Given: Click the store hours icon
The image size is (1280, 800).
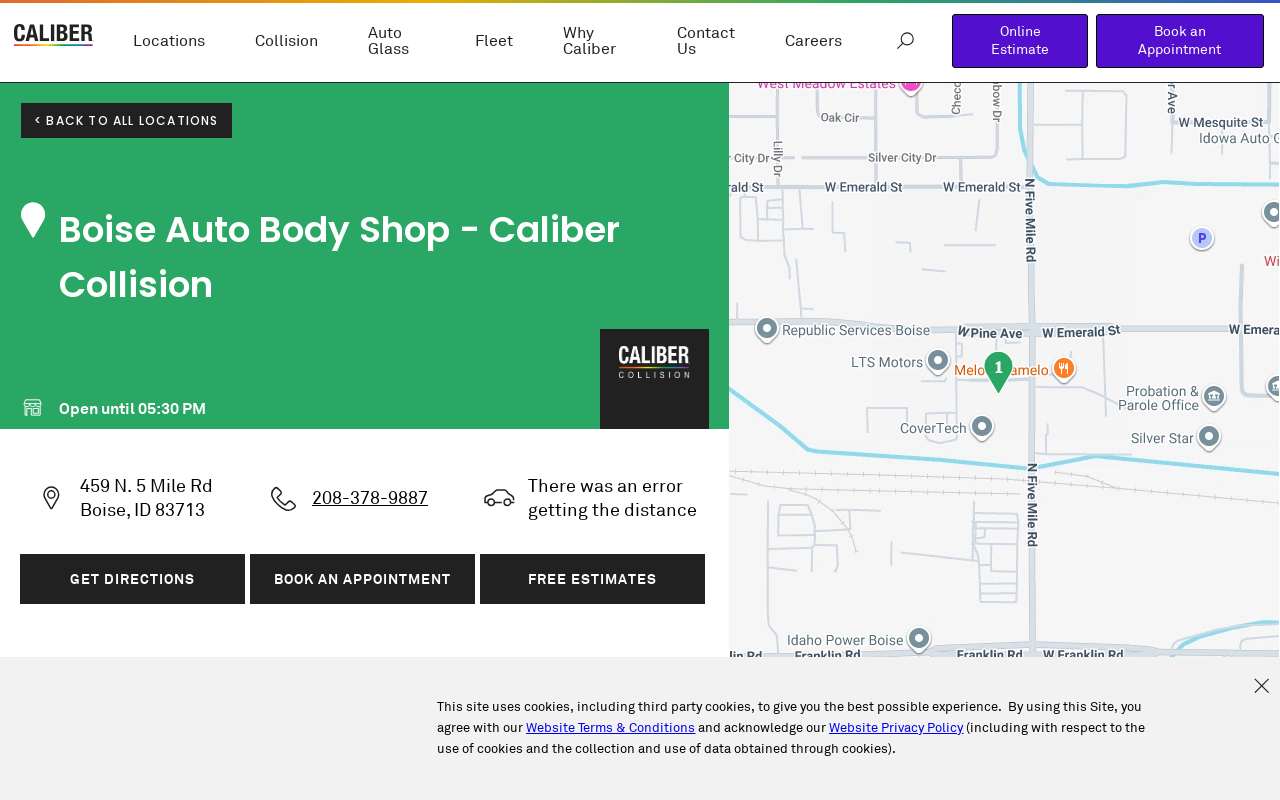Looking at the screenshot, I should click(33, 408).
